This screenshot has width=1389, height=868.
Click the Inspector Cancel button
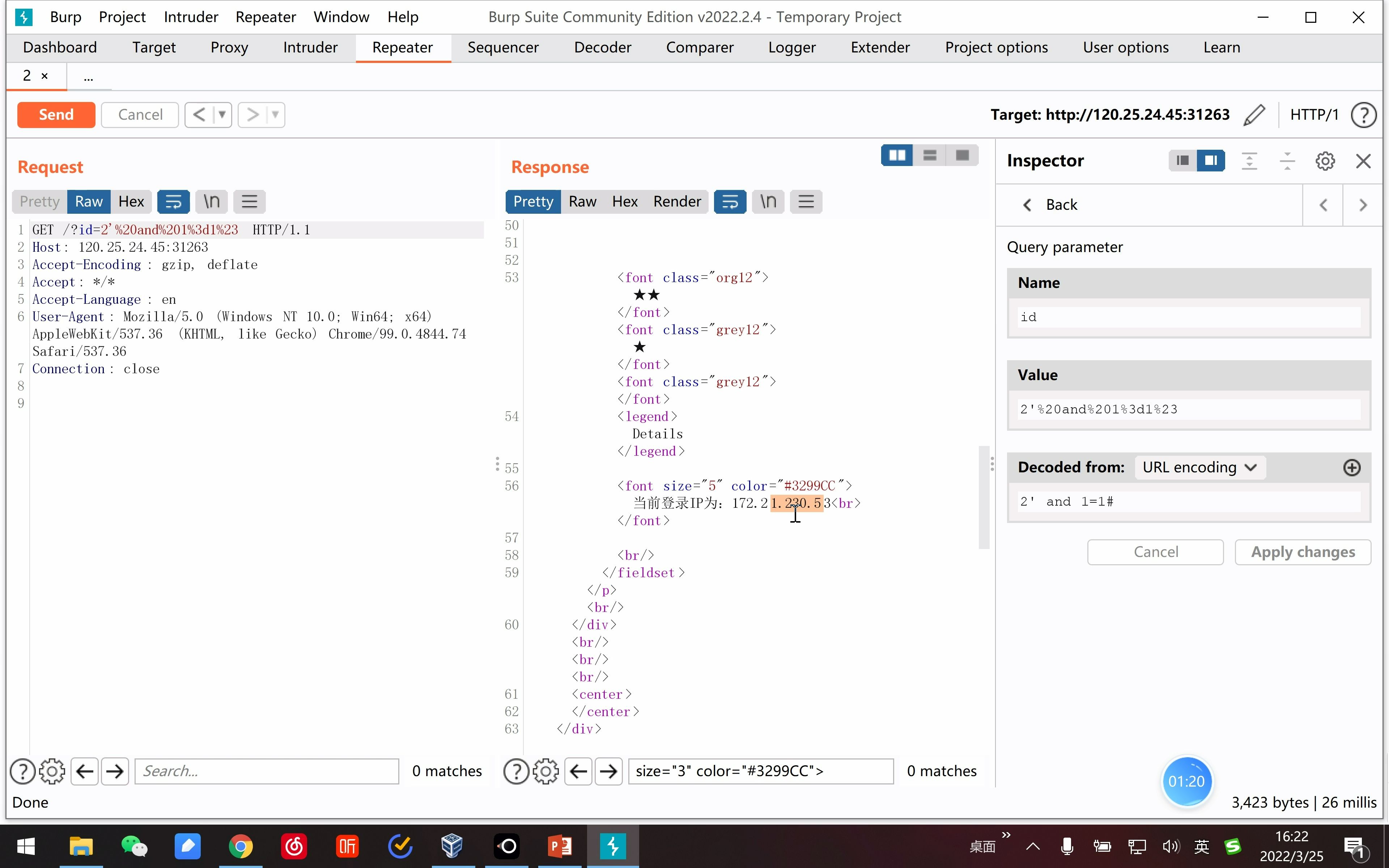[x=1155, y=552]
